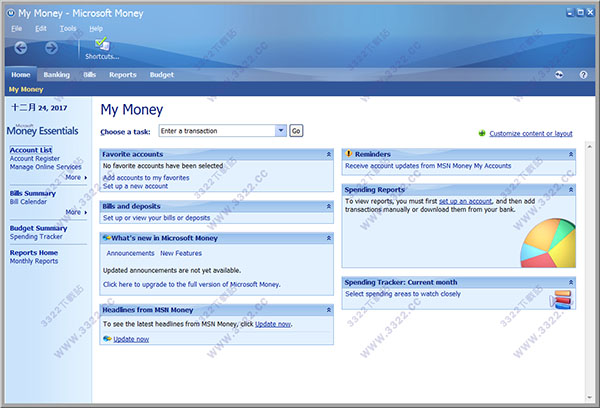Viewport: 600px width, 408px height.
Task: Click Select spending areas to watch closely
Action: pyautogui.click(x=403, y=294)
